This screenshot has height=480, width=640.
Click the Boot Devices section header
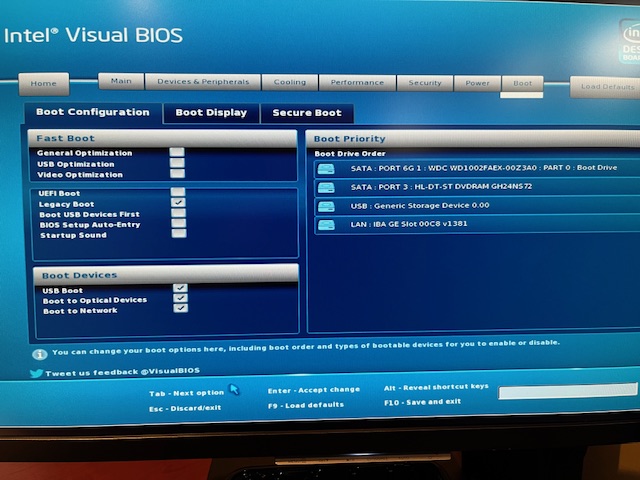click(166, 275)
